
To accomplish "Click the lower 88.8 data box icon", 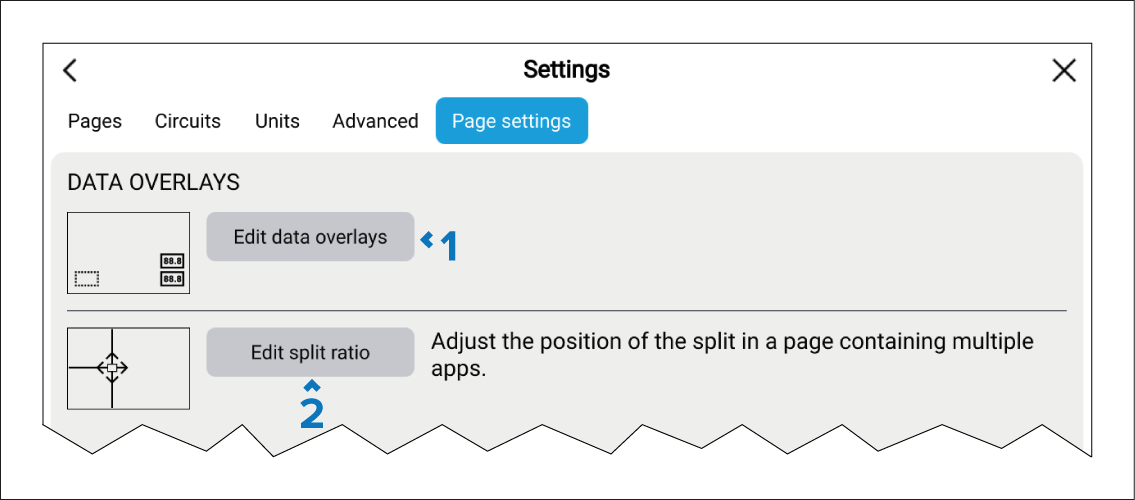I will click(172, 278).
